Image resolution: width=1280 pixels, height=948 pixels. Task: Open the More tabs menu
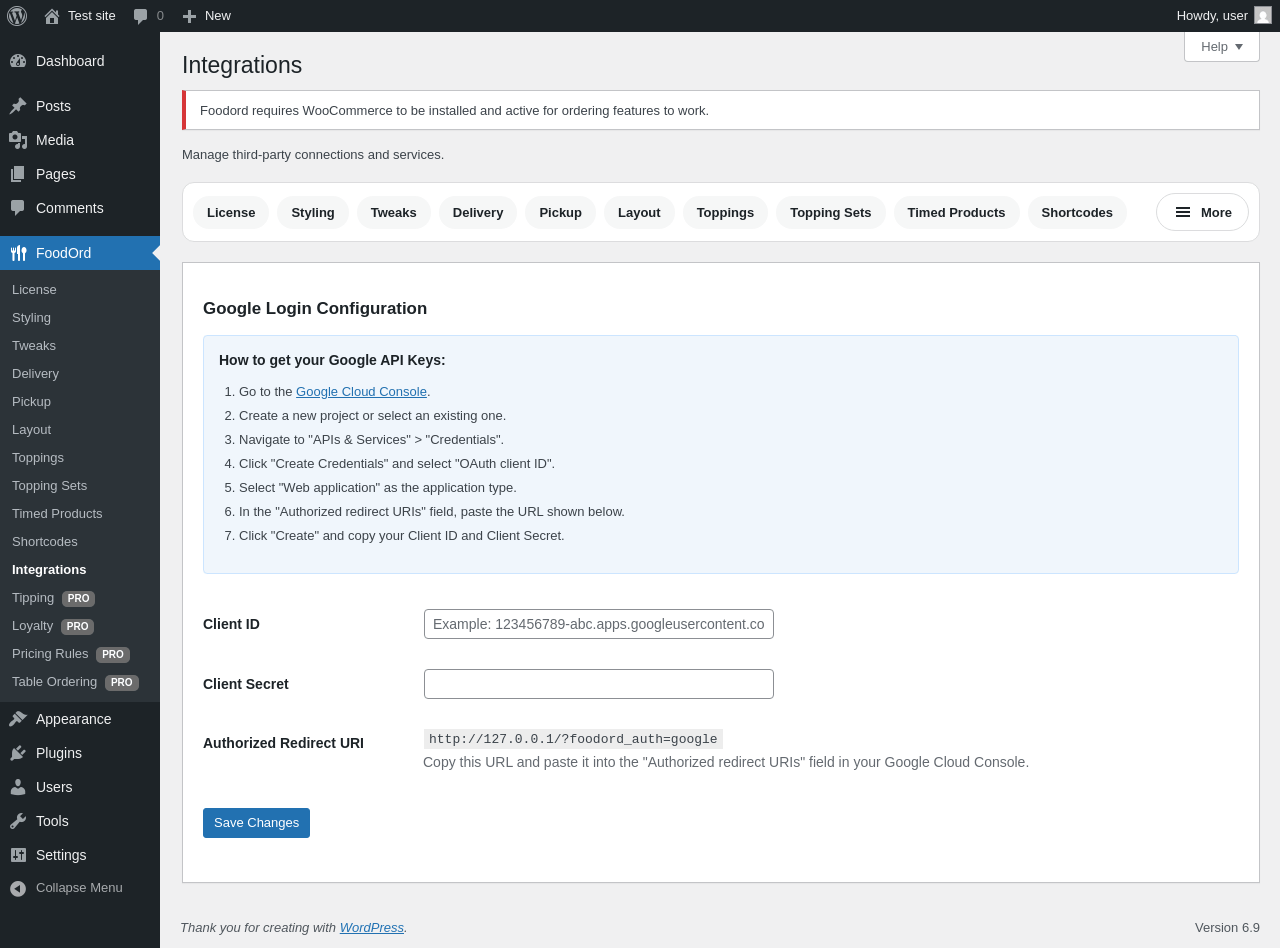tap(1202, 212)
